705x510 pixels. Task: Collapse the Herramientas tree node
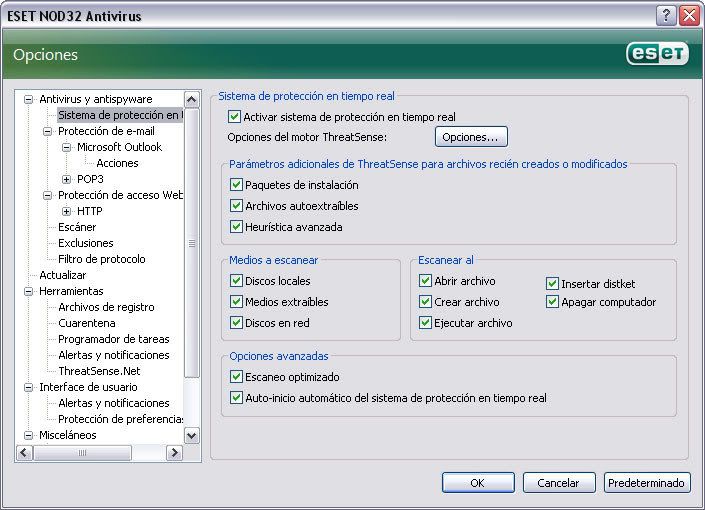(x=28, y=291)
